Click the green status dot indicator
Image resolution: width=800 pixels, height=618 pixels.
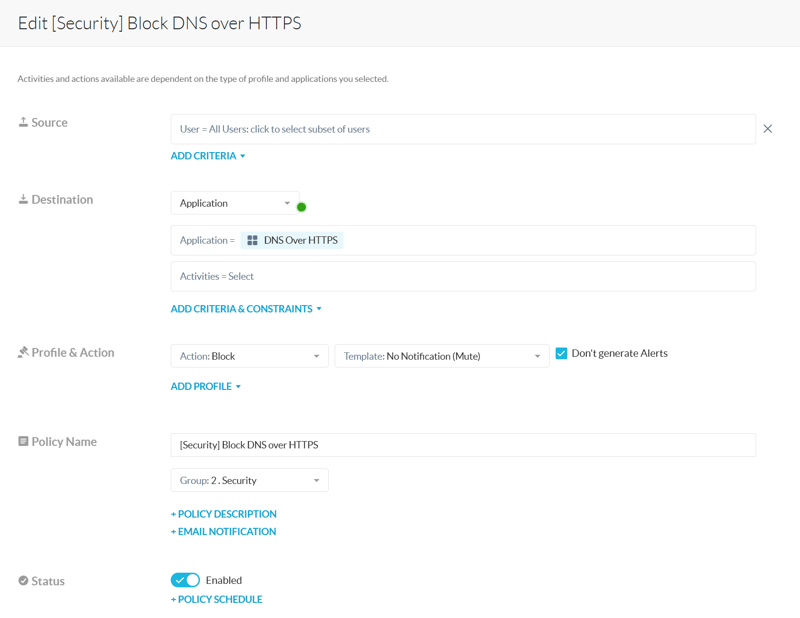(x=301, y=207)
